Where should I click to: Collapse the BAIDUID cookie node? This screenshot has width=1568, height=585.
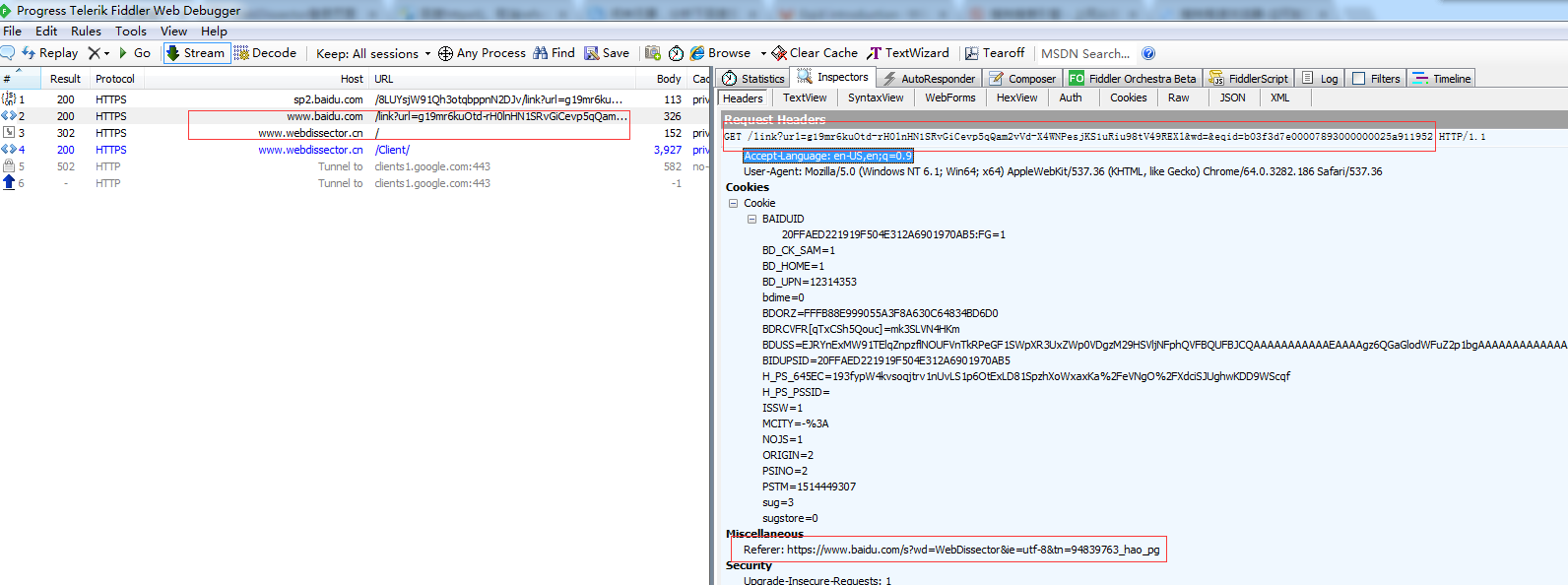click(751, 219)
